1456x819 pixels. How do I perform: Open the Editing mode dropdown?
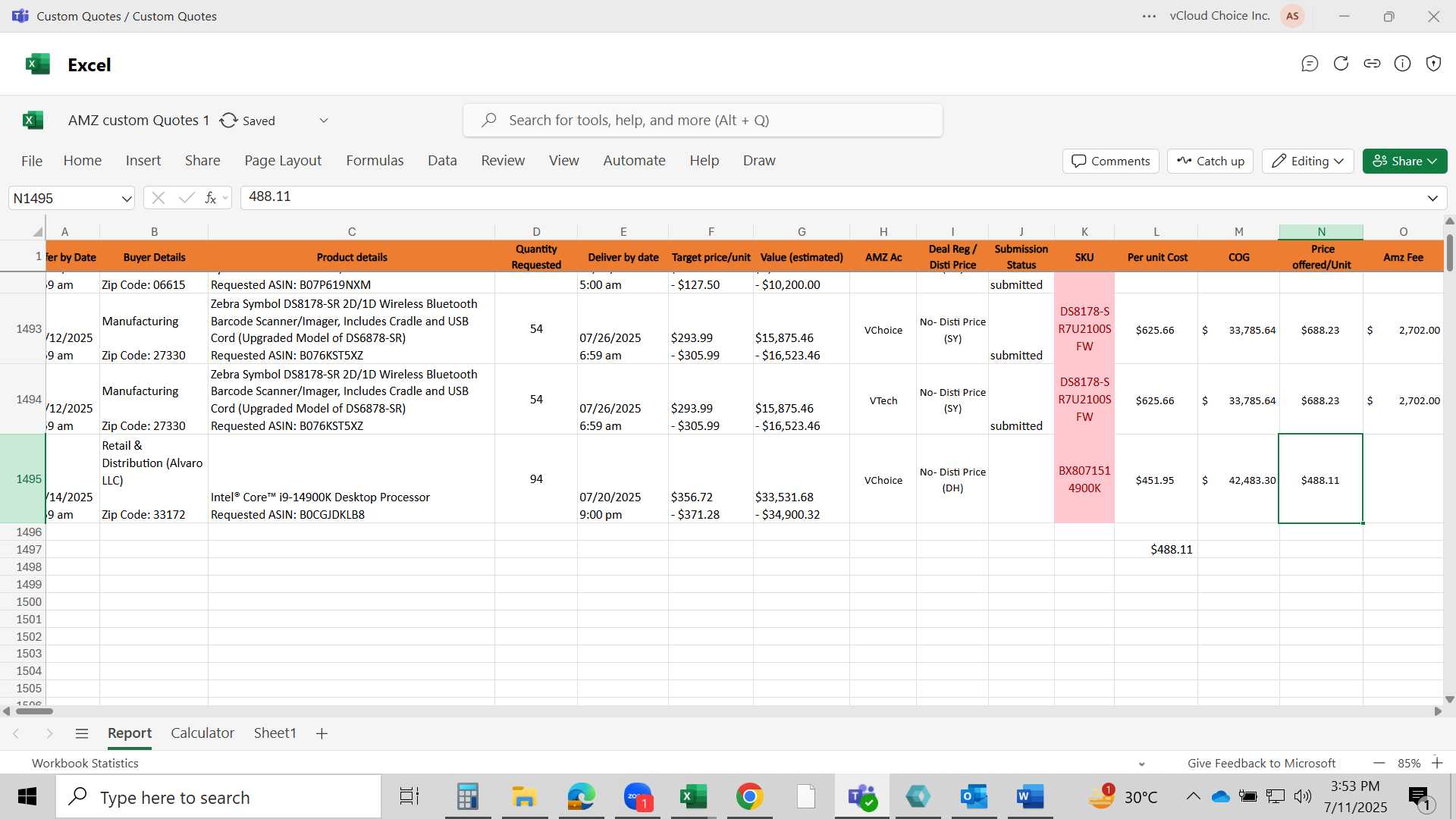[1308, 161]
